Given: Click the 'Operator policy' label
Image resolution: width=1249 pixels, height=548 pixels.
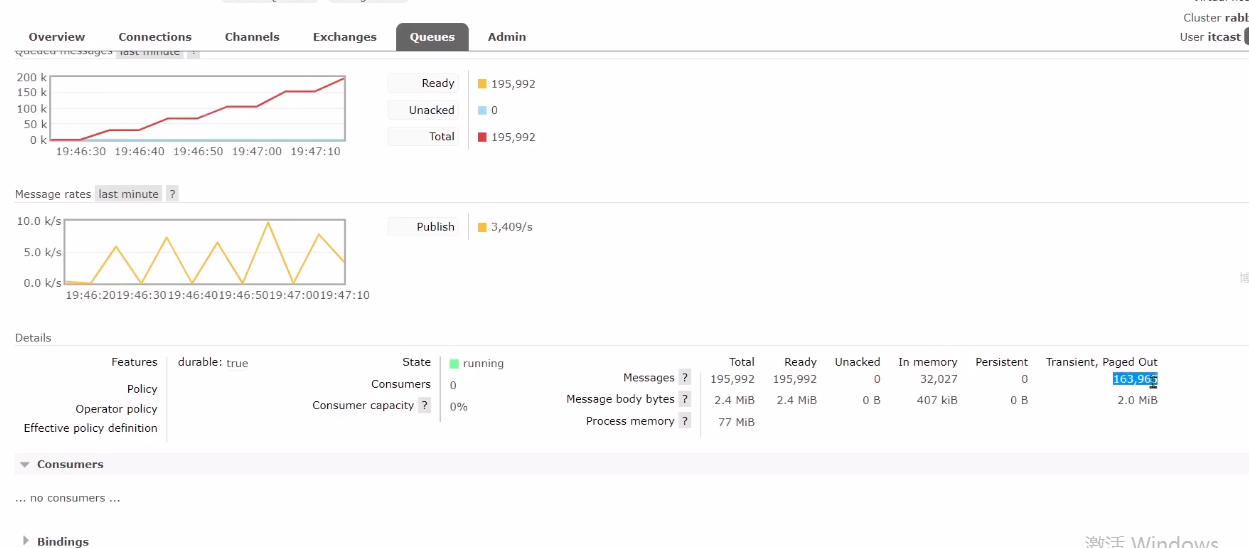Looking at the screenshot, I should point(117,409).
